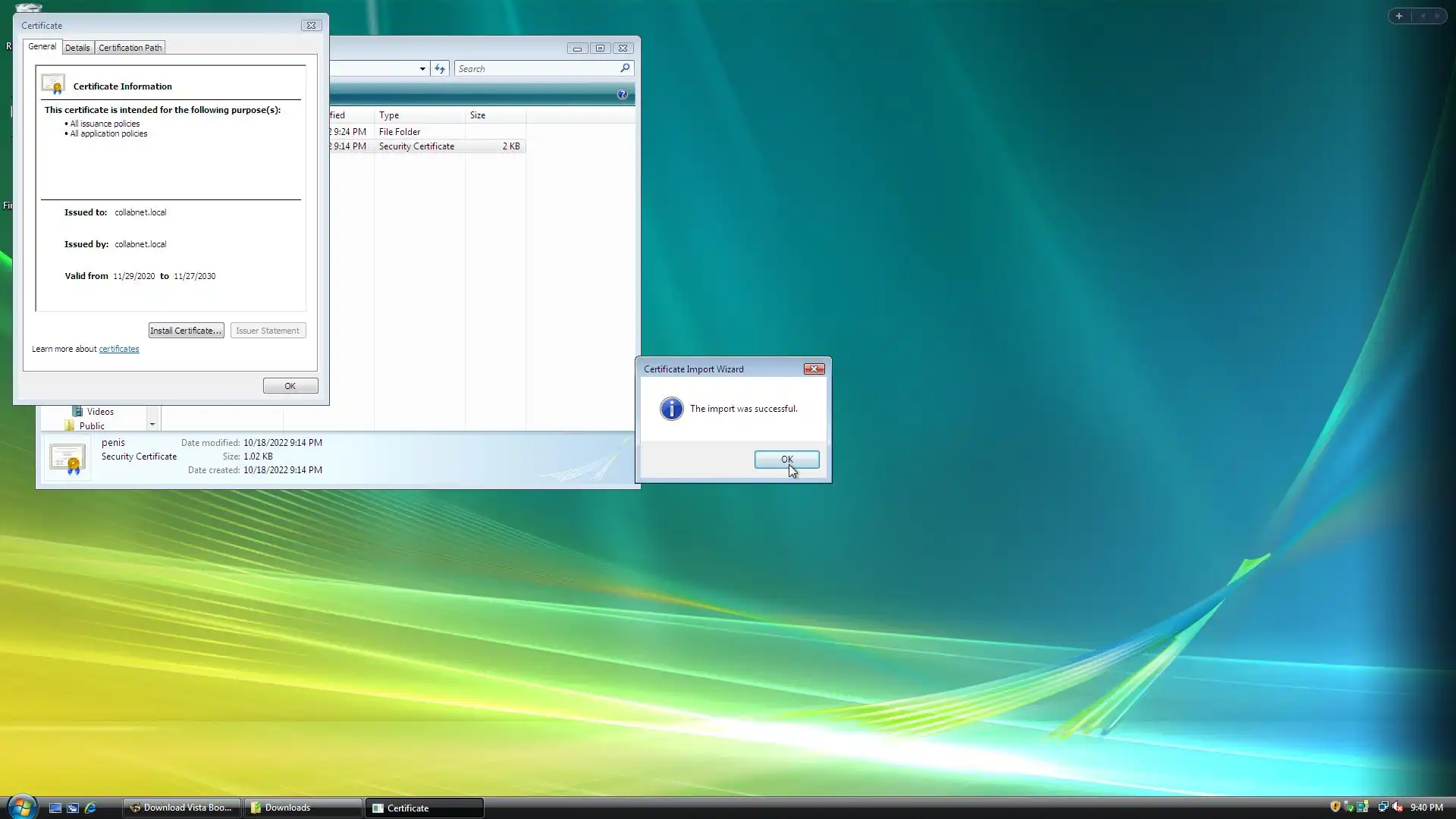
Task: Click the Switch between windows icon
Action: 73,808
